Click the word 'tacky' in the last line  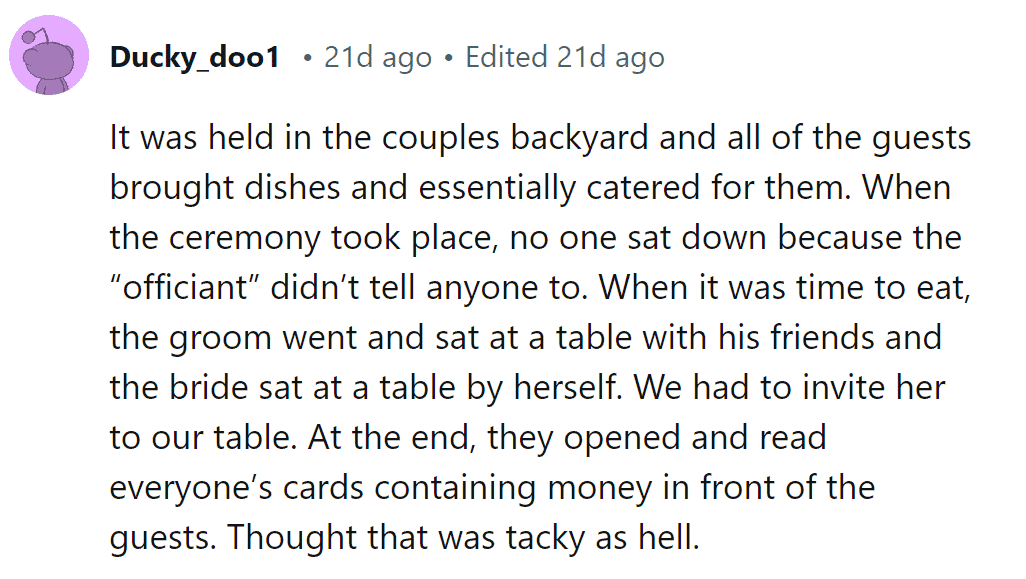pos(545,538)
